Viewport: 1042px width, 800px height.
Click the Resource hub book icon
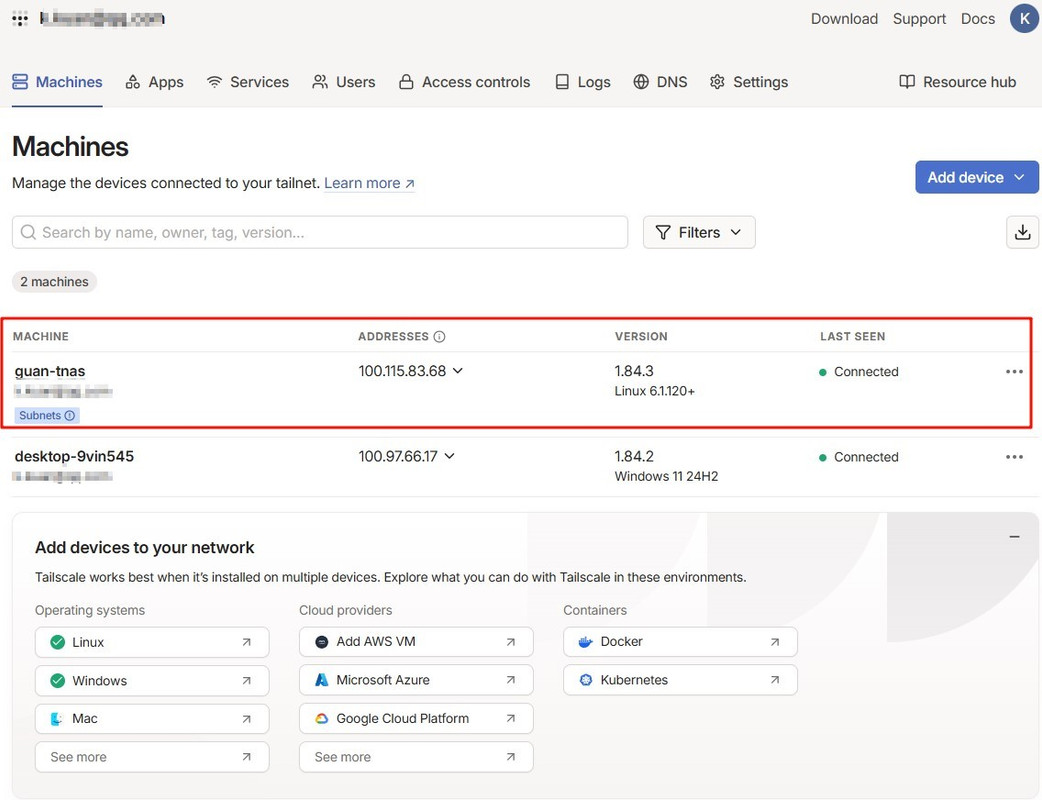(907, 82)
